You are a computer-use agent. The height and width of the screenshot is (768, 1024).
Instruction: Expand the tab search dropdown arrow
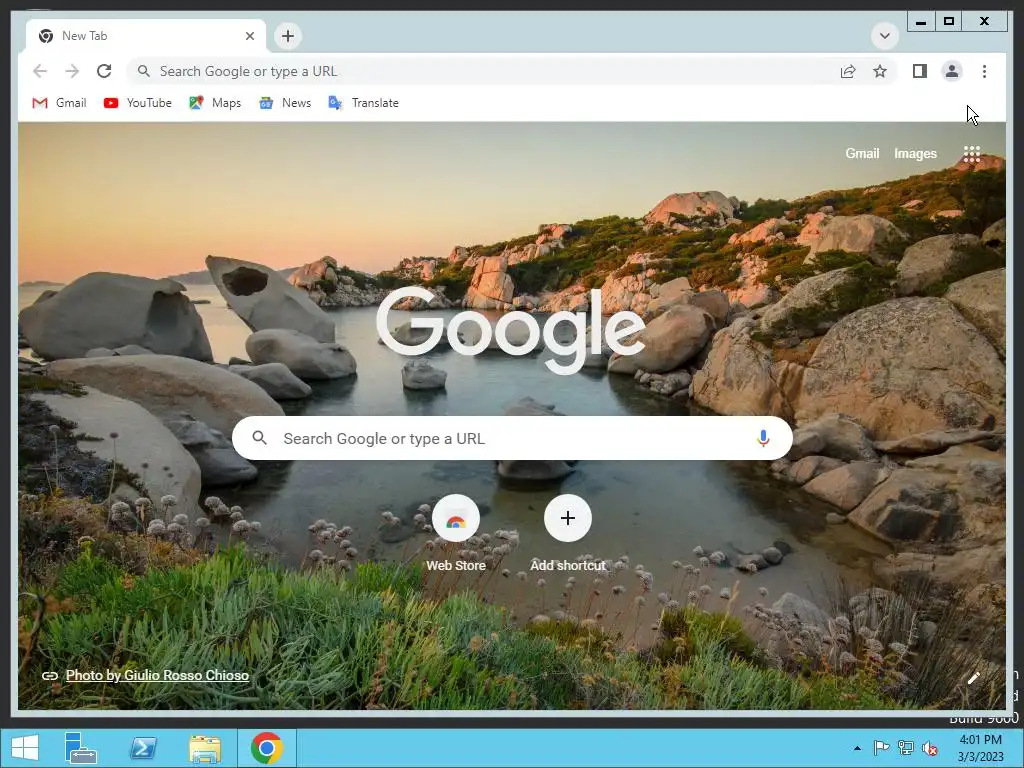point(885,36)
